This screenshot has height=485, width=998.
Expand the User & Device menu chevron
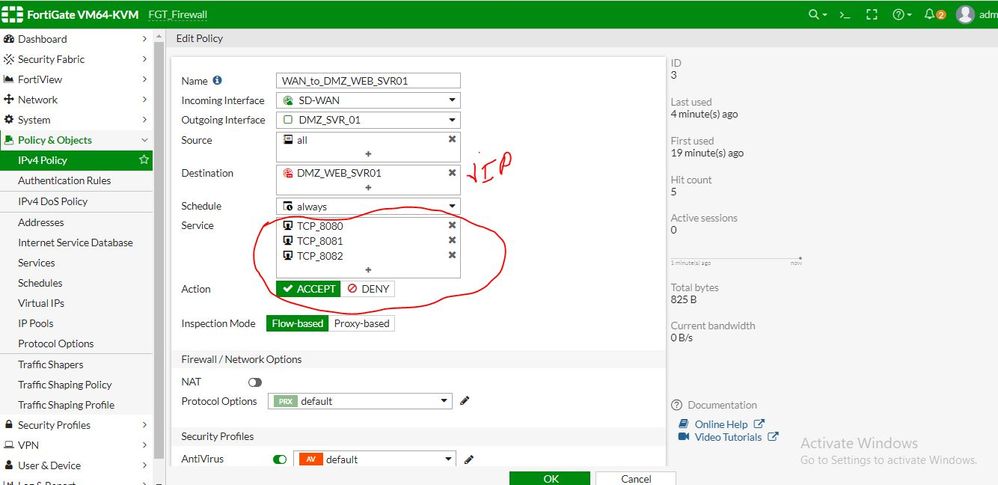click(x=144, y=465)
